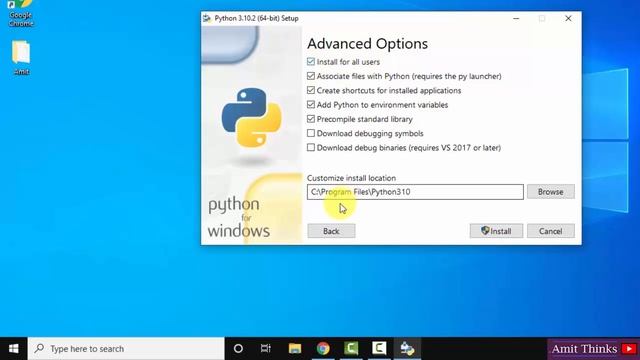The image size is (640, 360).
Task: Uncheck Precompile standard library
Action: [x=311, y=119]
